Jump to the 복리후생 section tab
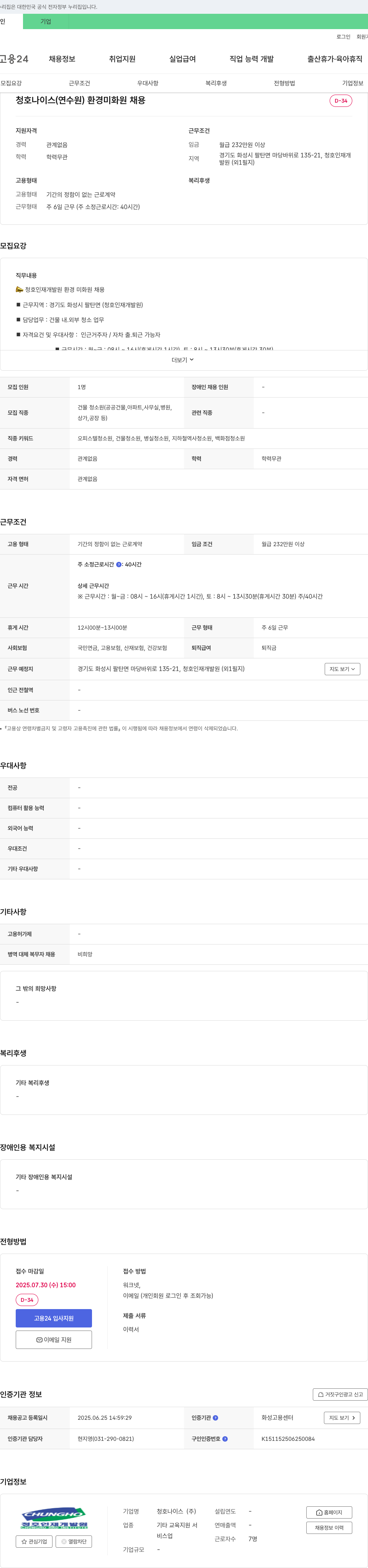Screen dimensions: 368x1568 216,83
